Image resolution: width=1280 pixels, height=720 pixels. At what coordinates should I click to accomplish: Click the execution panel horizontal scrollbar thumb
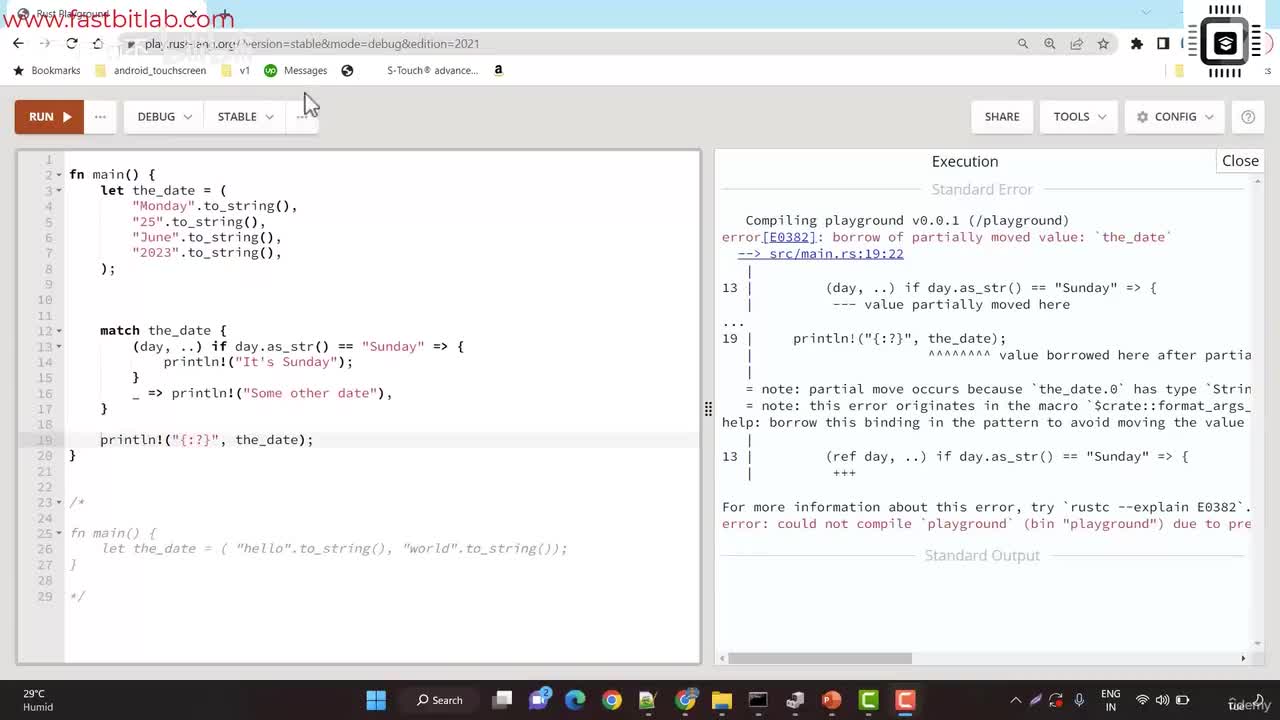[x=820, y=658]
